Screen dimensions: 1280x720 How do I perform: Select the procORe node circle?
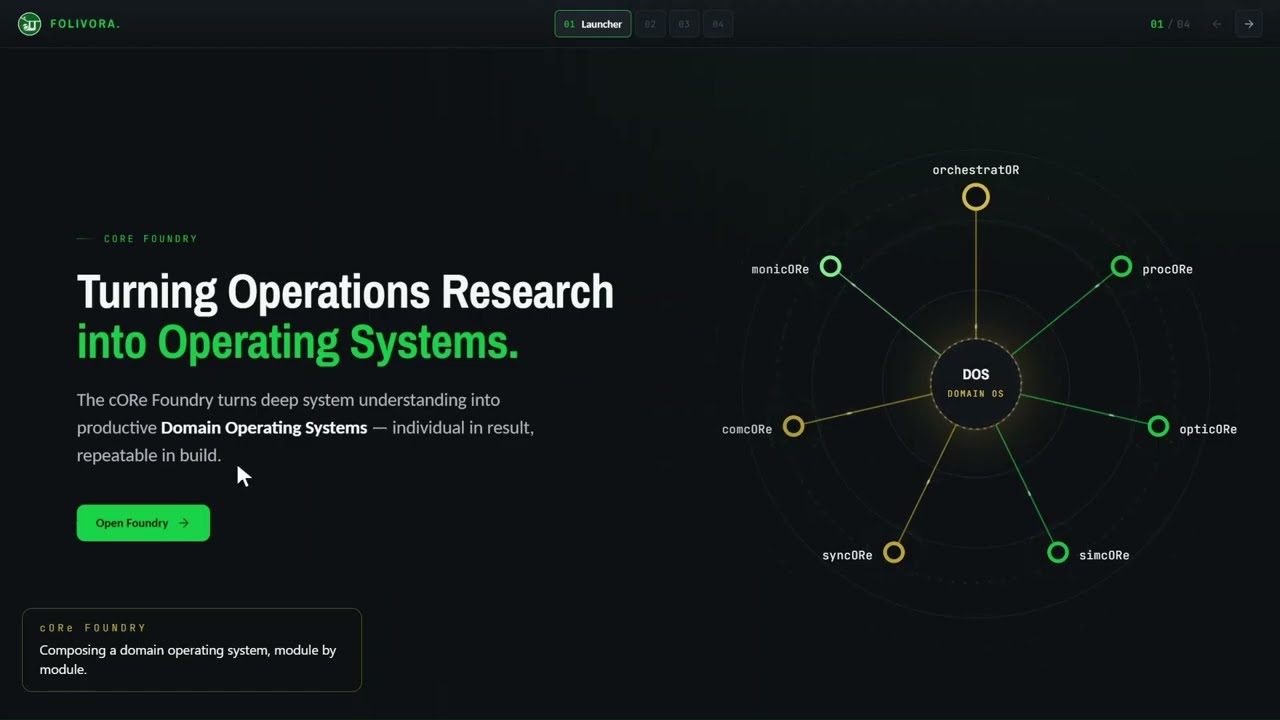(x=1121, y=266)
